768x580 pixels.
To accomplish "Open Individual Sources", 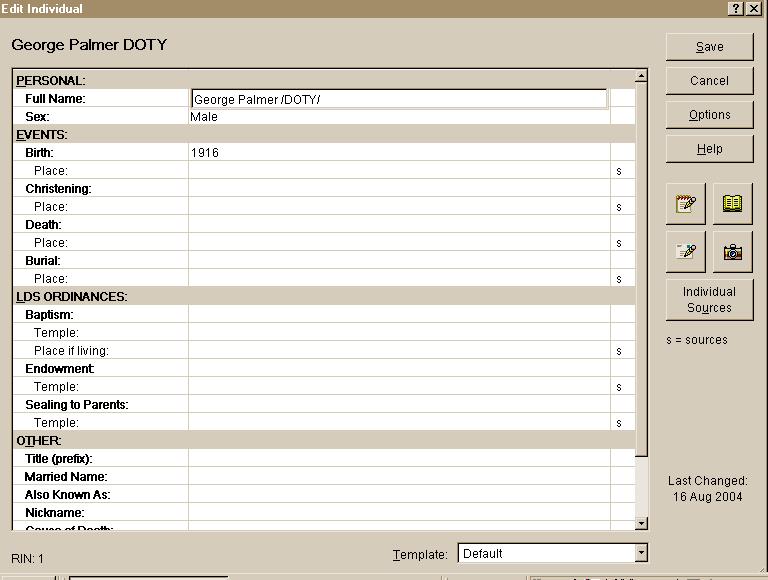I will click(709, 300).
